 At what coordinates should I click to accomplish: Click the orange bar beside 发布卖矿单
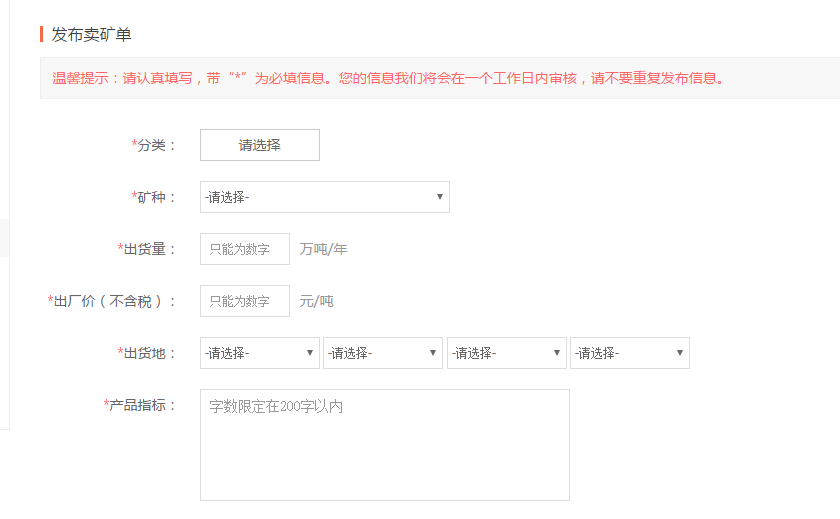coord(42,34)
